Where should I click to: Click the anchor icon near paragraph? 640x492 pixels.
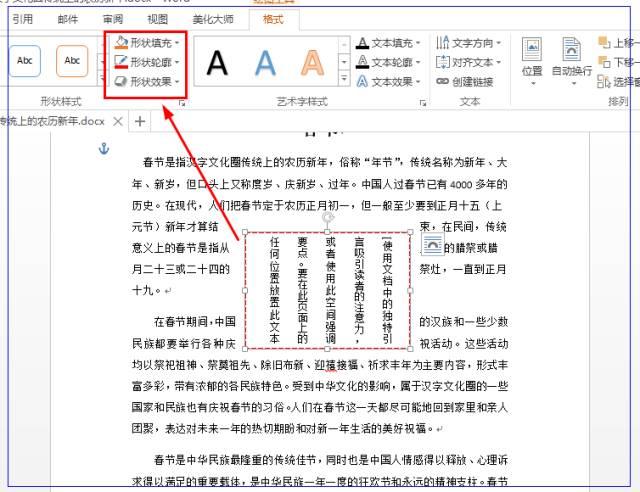[104, 149]
